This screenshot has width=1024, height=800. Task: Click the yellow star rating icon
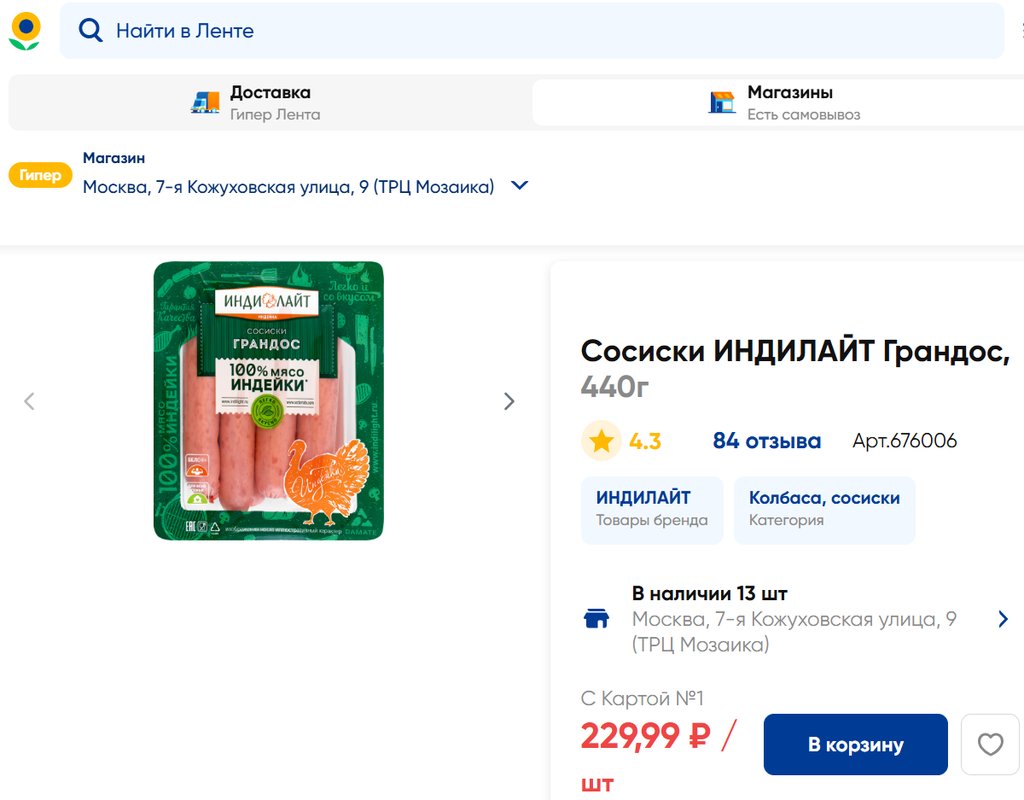tap(601, 441)
